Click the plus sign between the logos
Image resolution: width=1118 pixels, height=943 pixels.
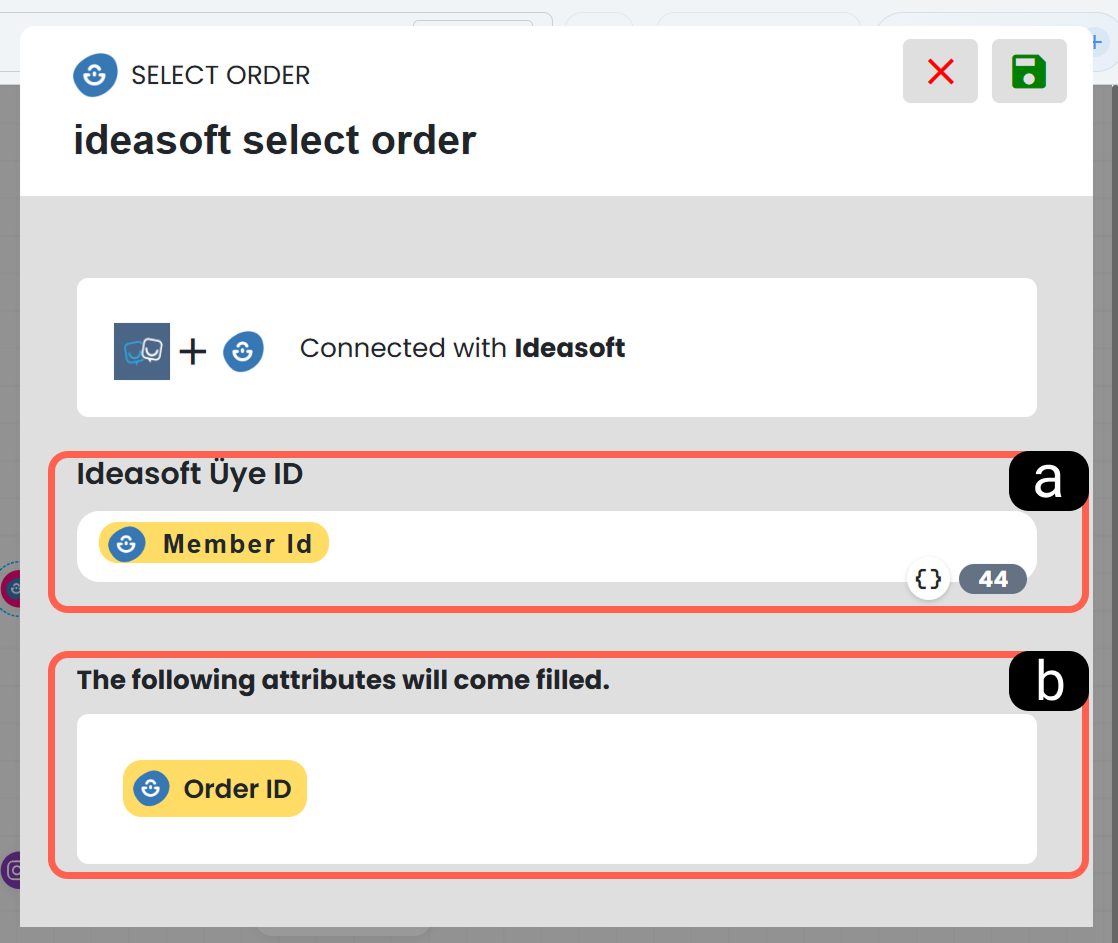(x=193, y=351)
